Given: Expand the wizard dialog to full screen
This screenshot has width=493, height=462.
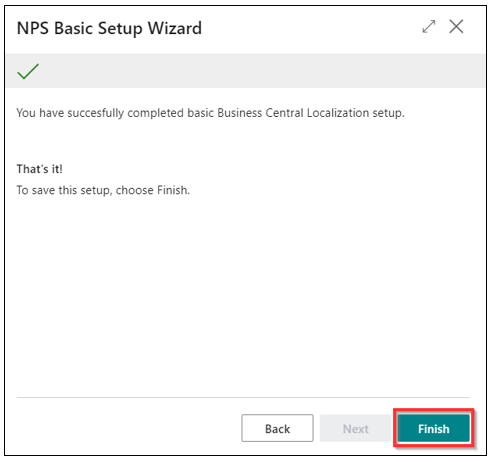Looking at the screenshot, I should pos(429,27).
